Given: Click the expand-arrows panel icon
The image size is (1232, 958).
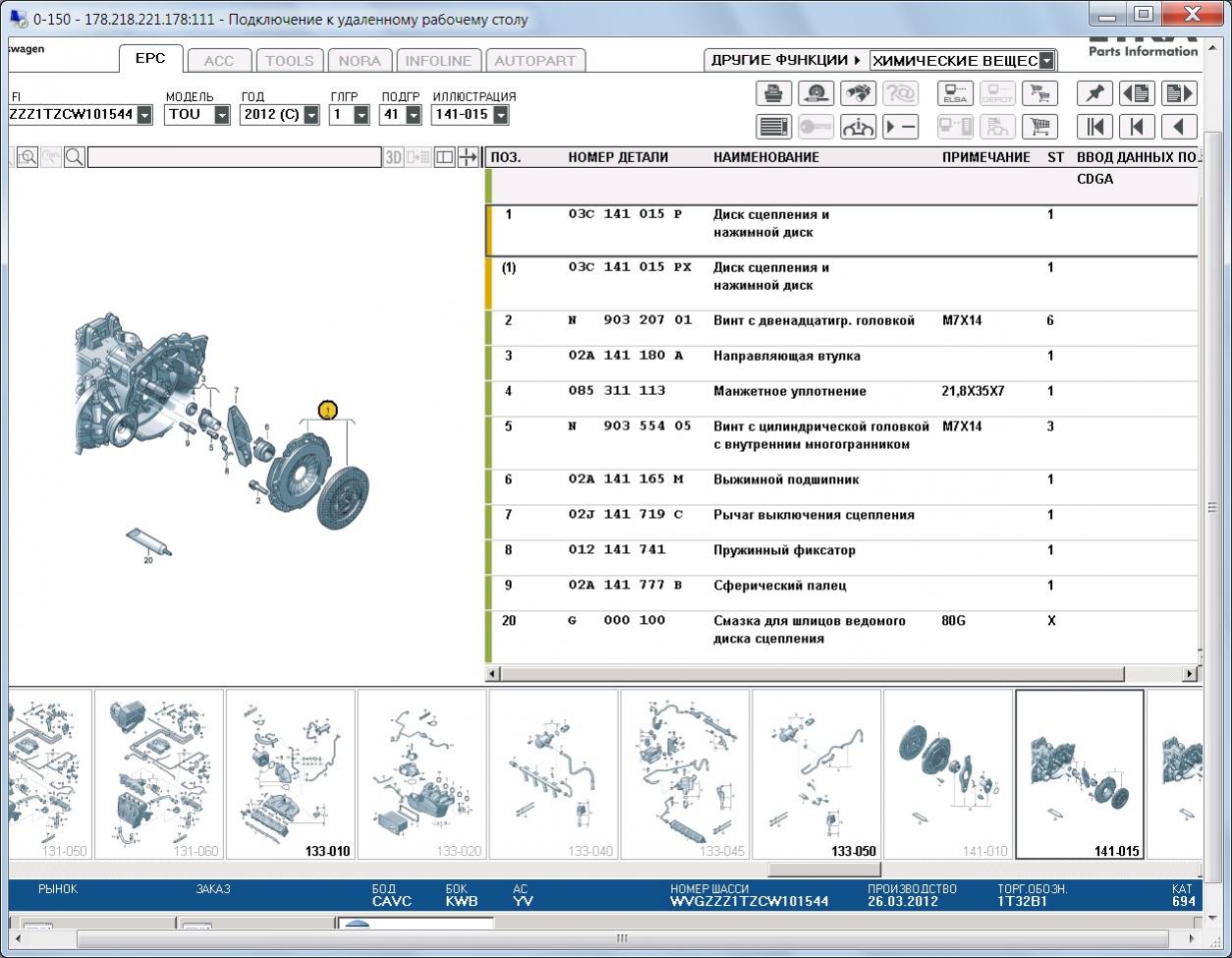Looking at the screenshot, I should click(468, 157).
